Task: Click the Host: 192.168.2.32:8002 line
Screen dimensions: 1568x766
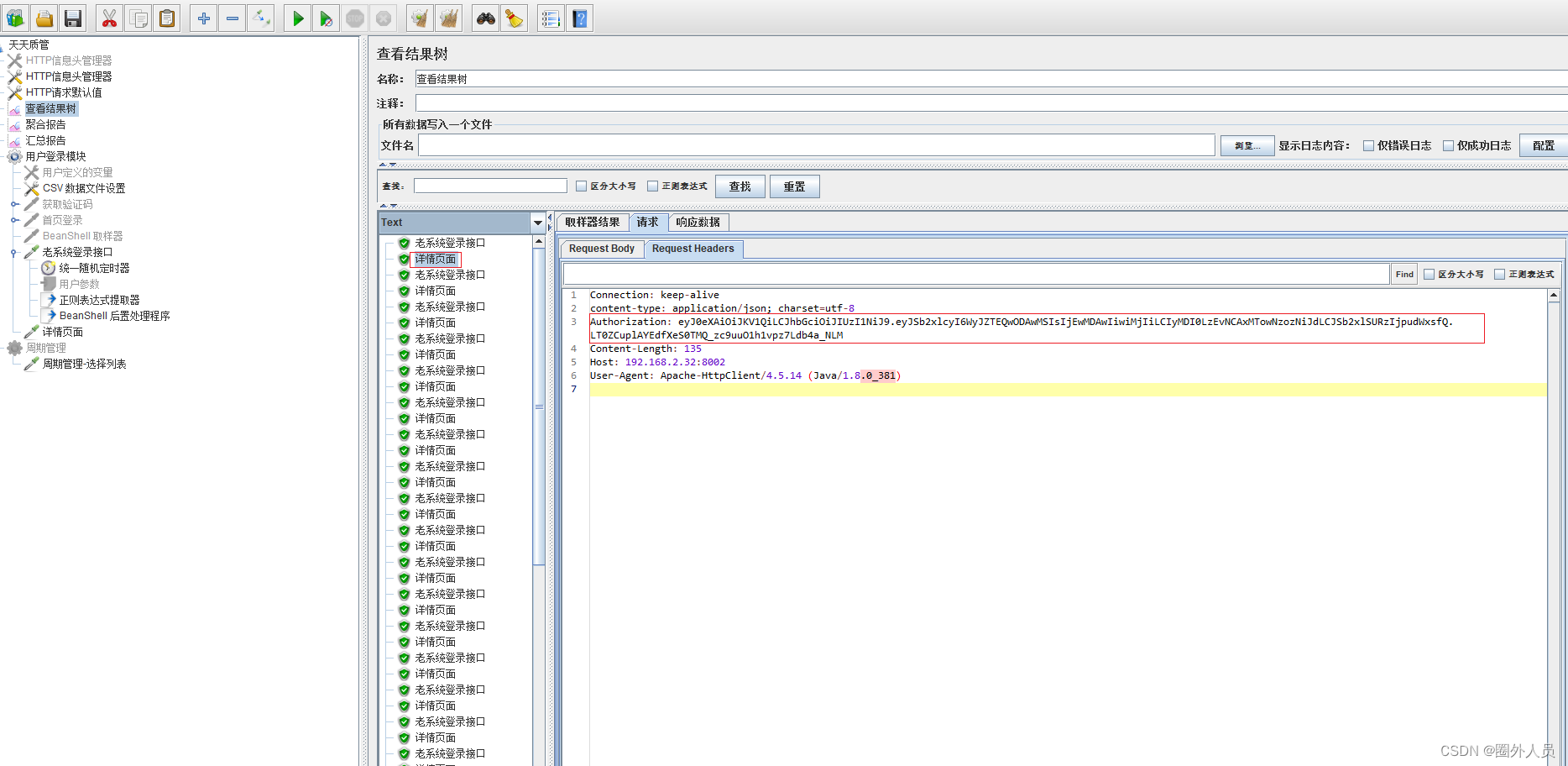Action: point(657,362)
